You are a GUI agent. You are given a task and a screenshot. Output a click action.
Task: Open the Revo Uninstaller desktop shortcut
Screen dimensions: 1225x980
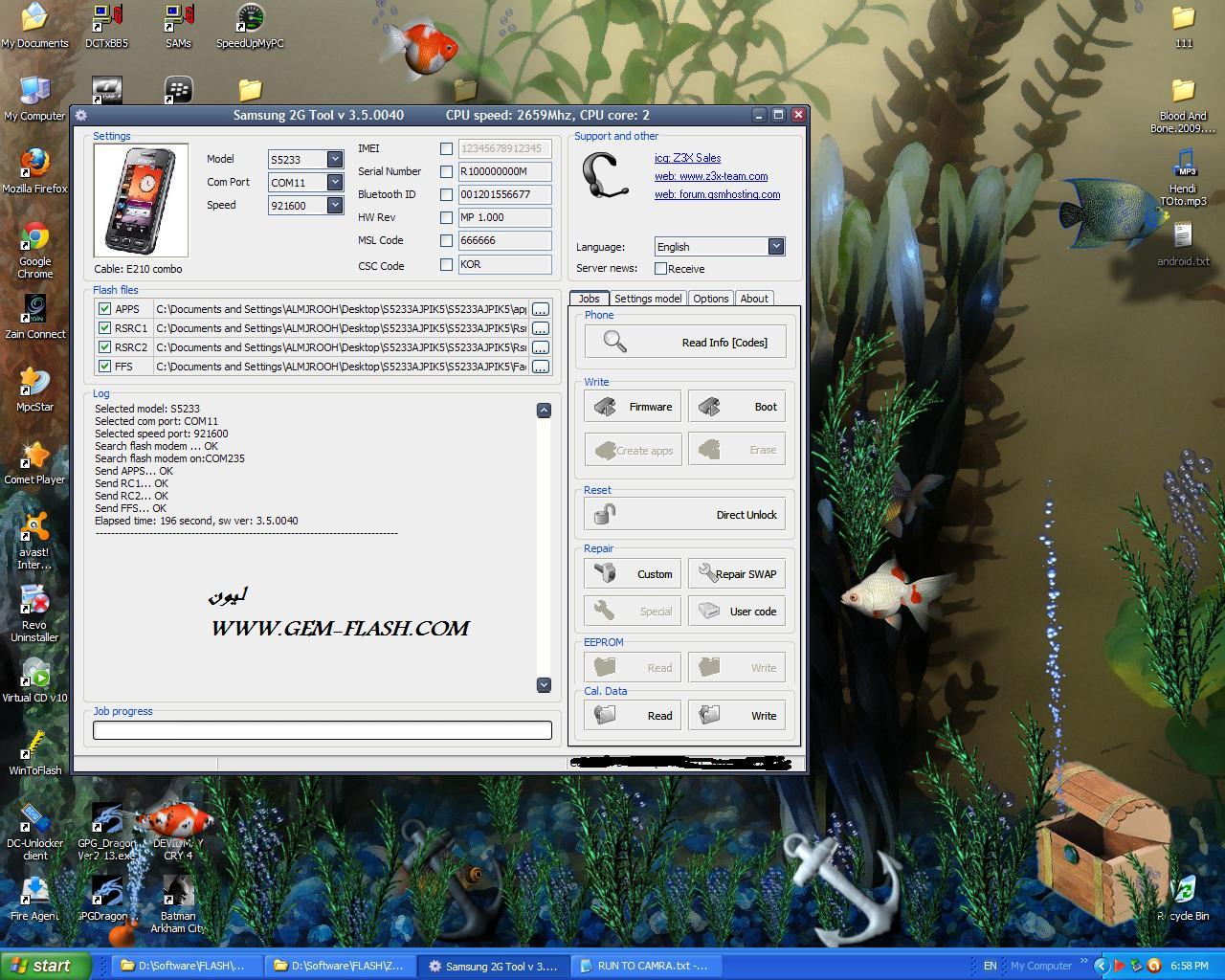pyautogui.click(x=34, y=613)
